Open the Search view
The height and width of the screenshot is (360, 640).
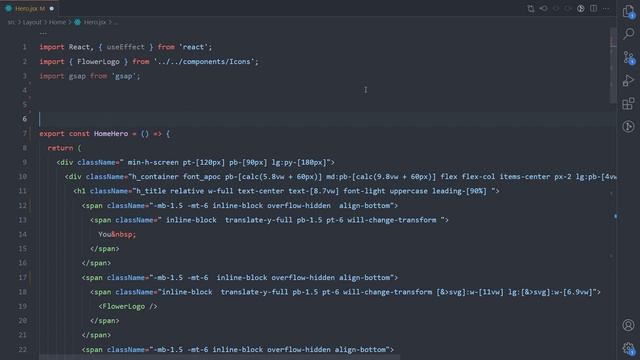[629, 34]
